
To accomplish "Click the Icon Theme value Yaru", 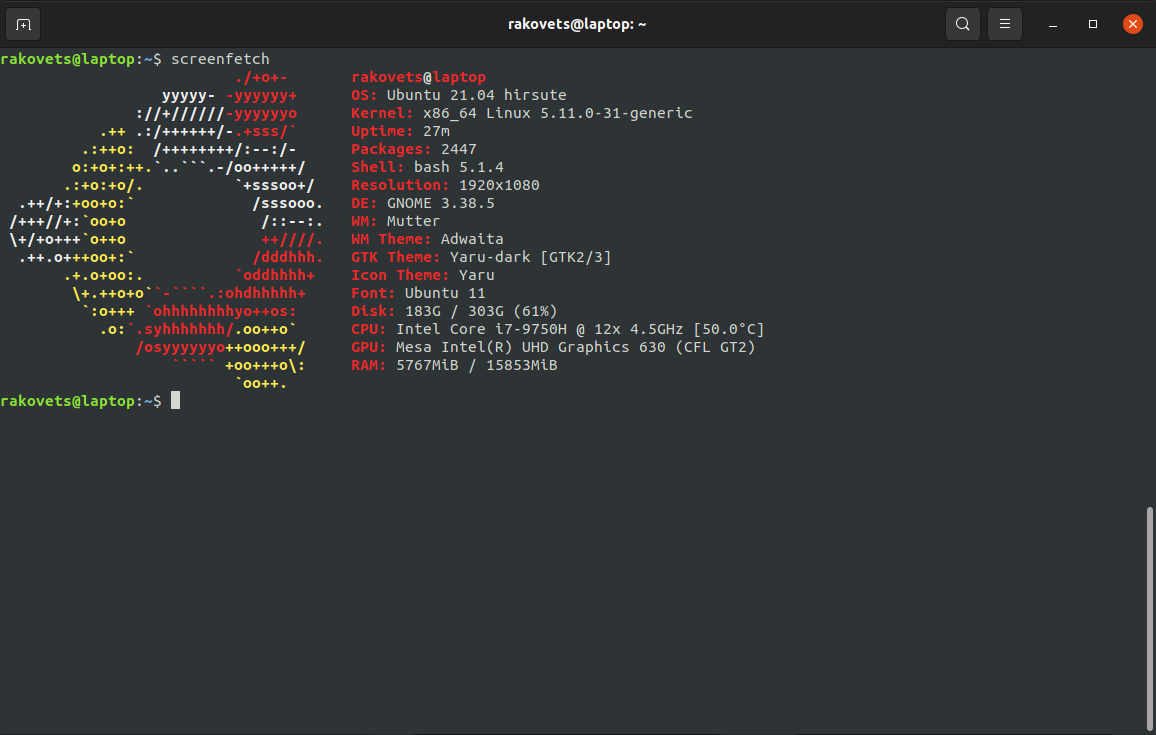I will coord(476,275).
